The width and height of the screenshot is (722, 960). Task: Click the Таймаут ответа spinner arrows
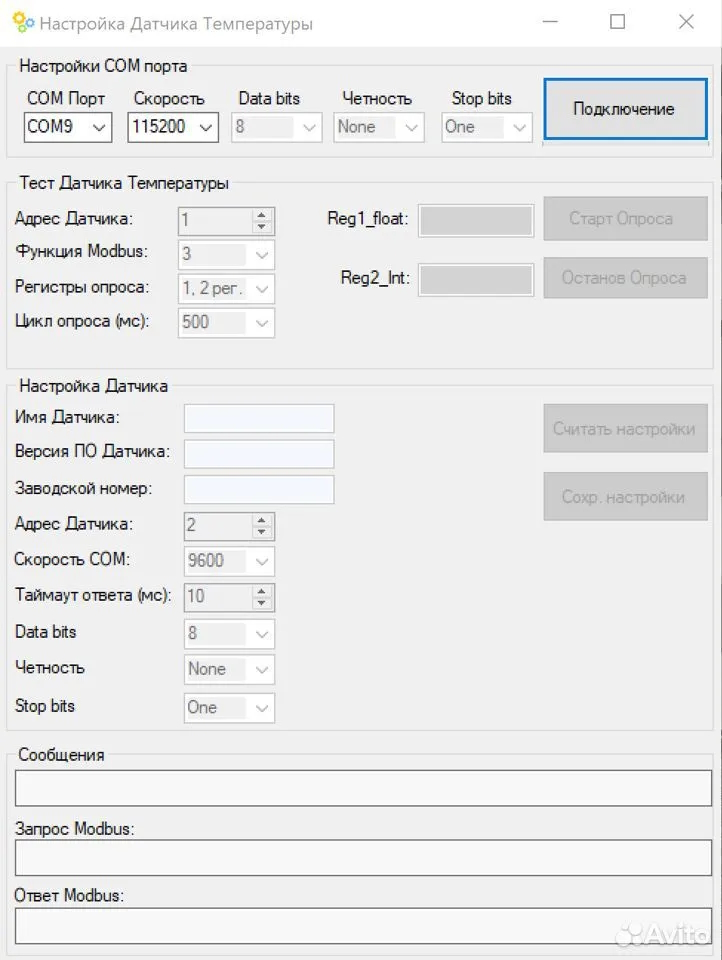262,597
